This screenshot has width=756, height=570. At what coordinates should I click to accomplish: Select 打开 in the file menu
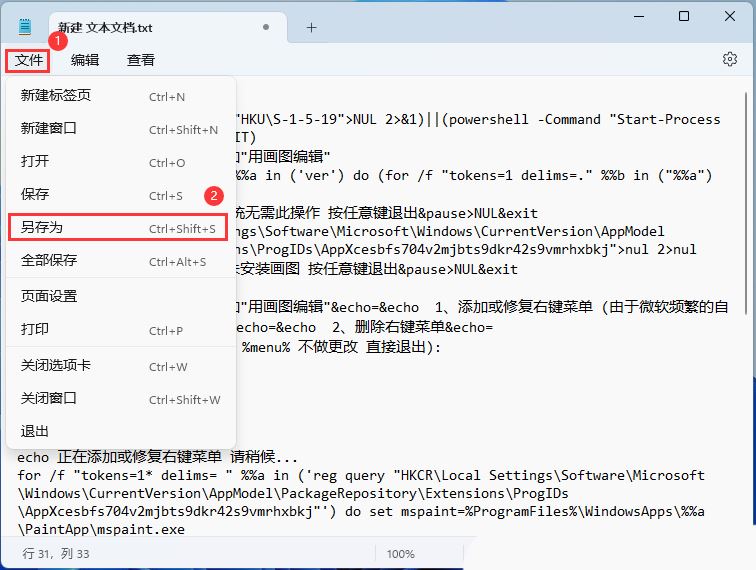coord(121,162)
